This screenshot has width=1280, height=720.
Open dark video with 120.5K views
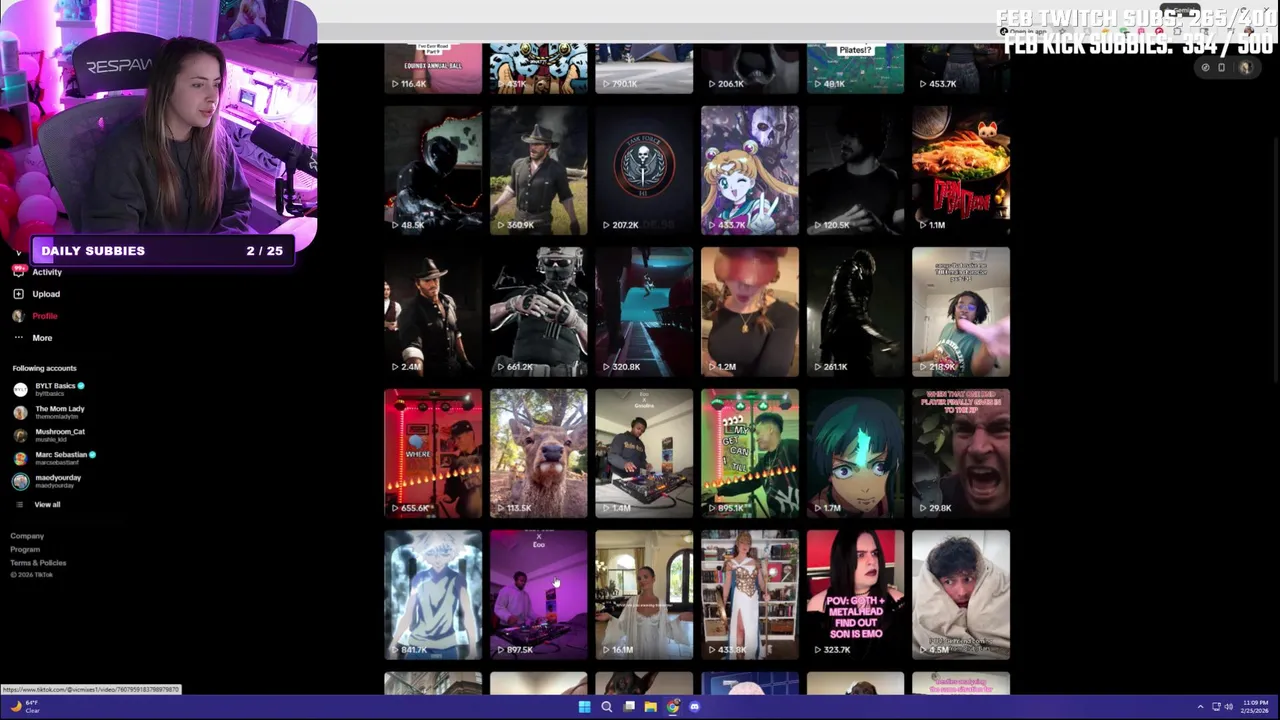point(855,170)
